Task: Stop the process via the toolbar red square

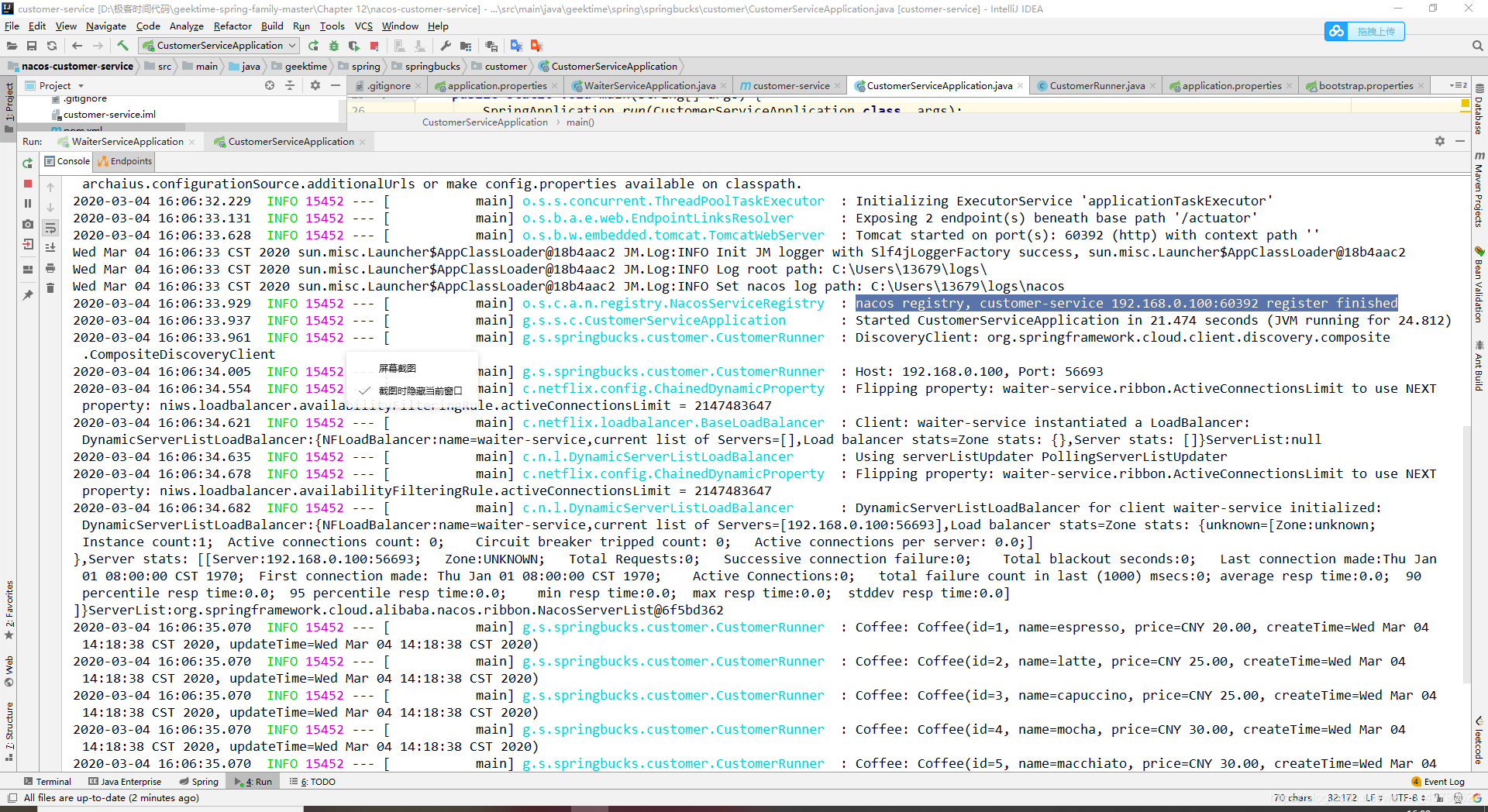Action: [374, 46]
